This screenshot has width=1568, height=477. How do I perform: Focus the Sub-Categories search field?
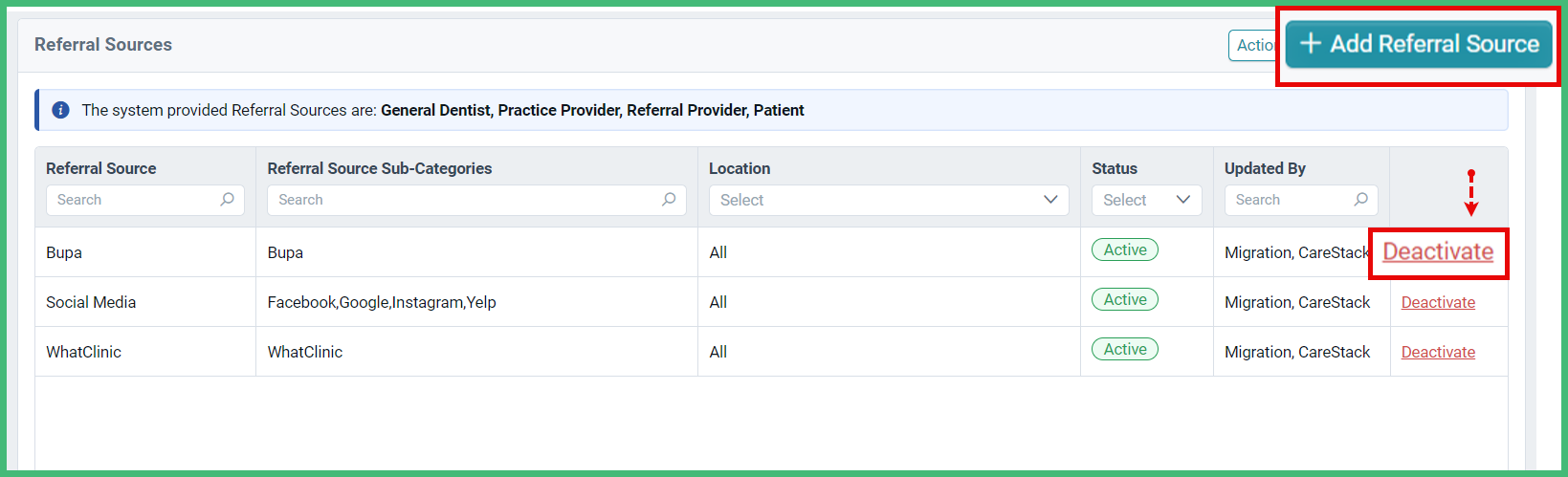pos(476,200)
